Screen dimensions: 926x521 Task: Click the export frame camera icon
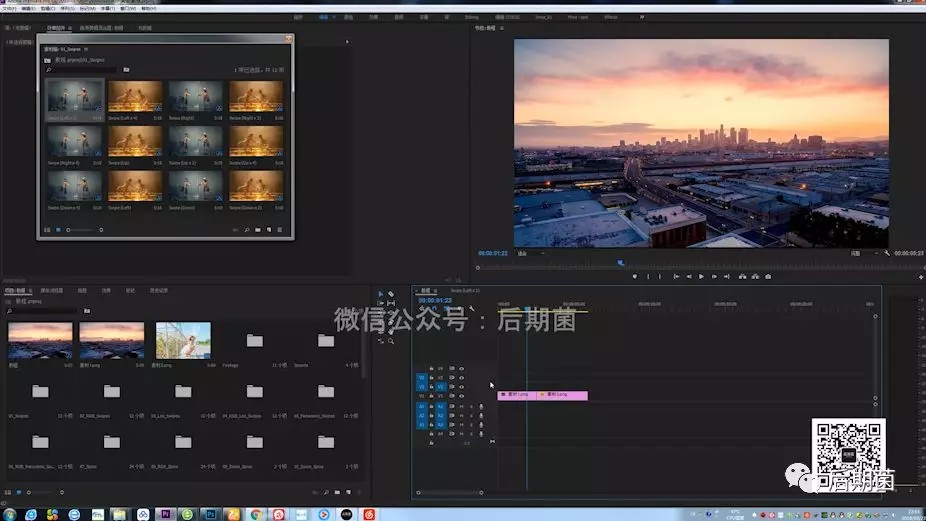coord(768,276)
